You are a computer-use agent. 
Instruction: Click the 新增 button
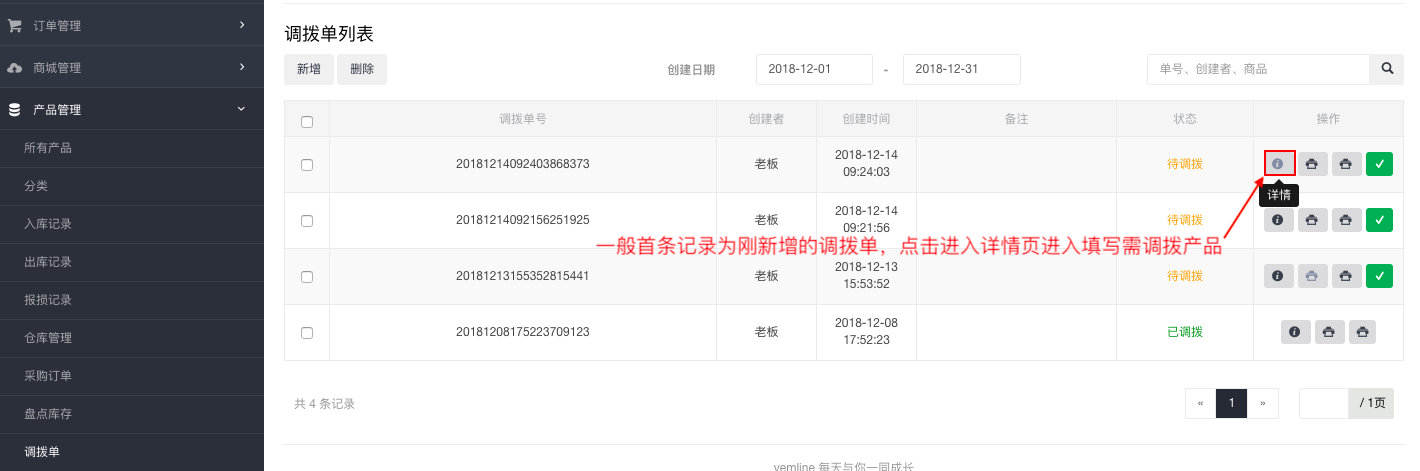(x=309, y=69)
